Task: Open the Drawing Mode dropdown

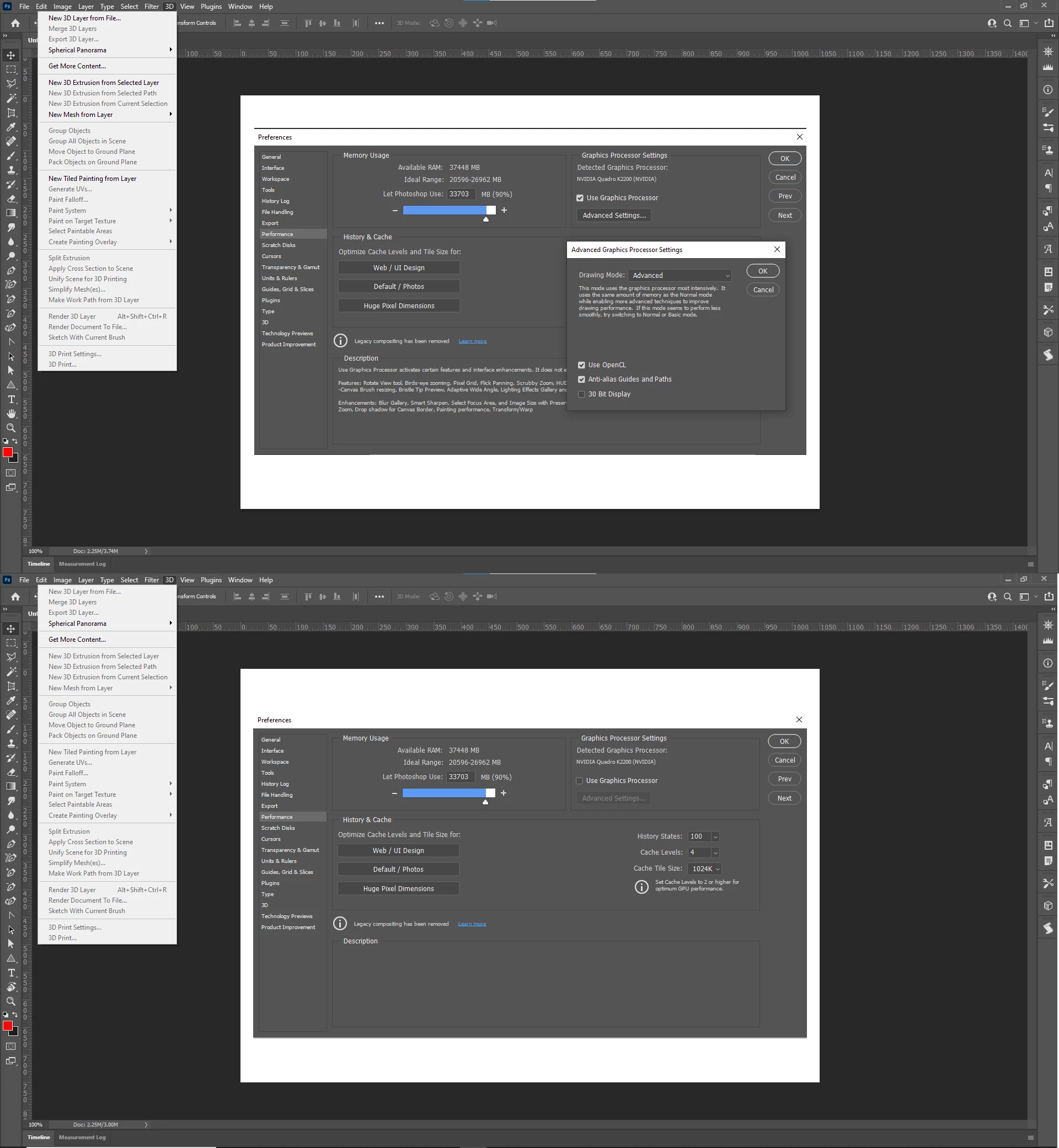Action: tap(679, 276)
